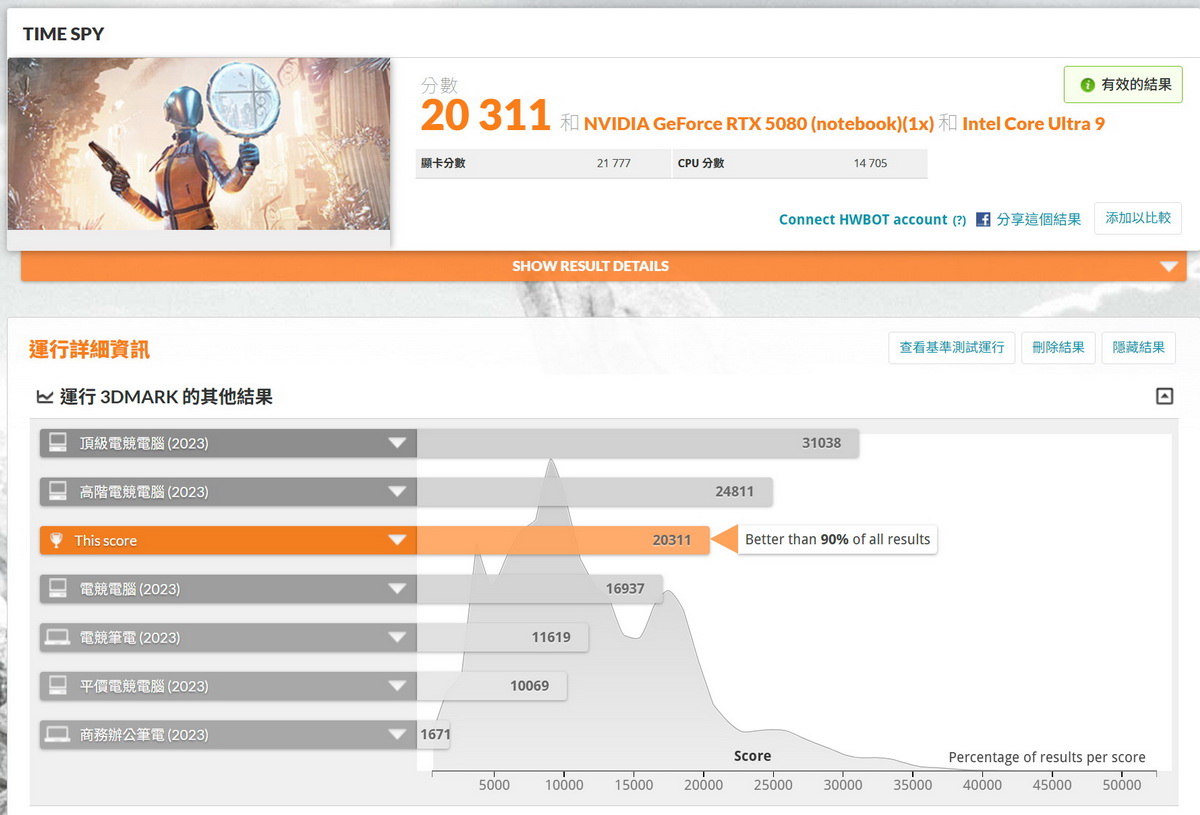This screenshot has height=815, width=1200.
Task: Click the desktop icon for 頂級電競電腦 (2023)
Action: (58, 443)
